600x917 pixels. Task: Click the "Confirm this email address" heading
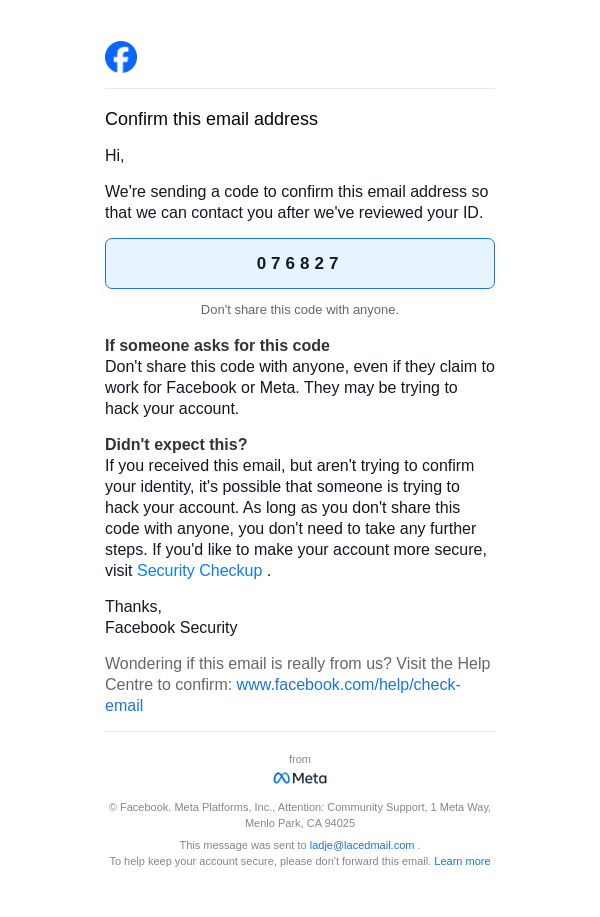point(211,119)
